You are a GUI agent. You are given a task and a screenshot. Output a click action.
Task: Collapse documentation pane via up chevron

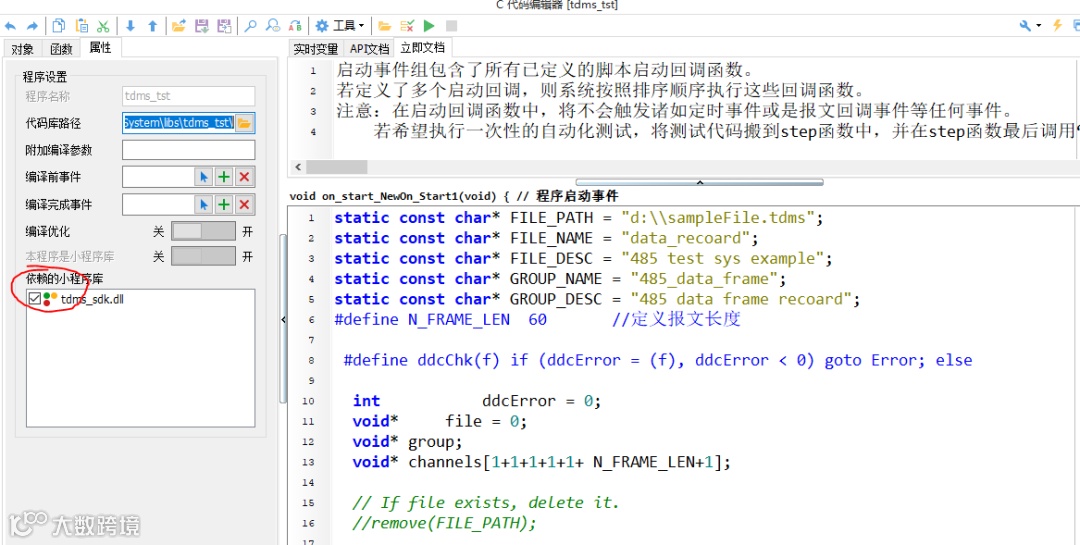coord(700,182)
